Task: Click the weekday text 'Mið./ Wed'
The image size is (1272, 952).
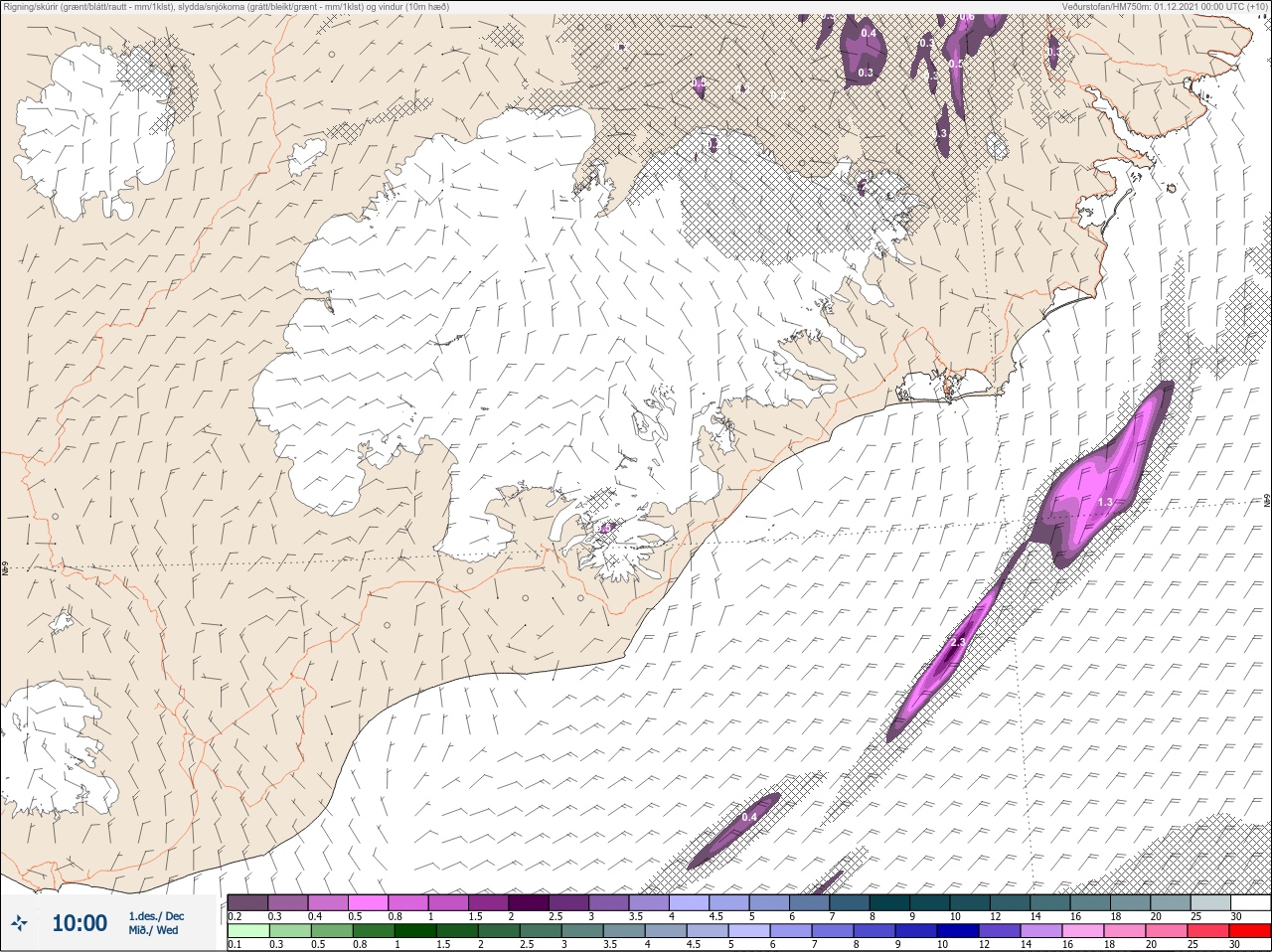Action: click(154, 930)
